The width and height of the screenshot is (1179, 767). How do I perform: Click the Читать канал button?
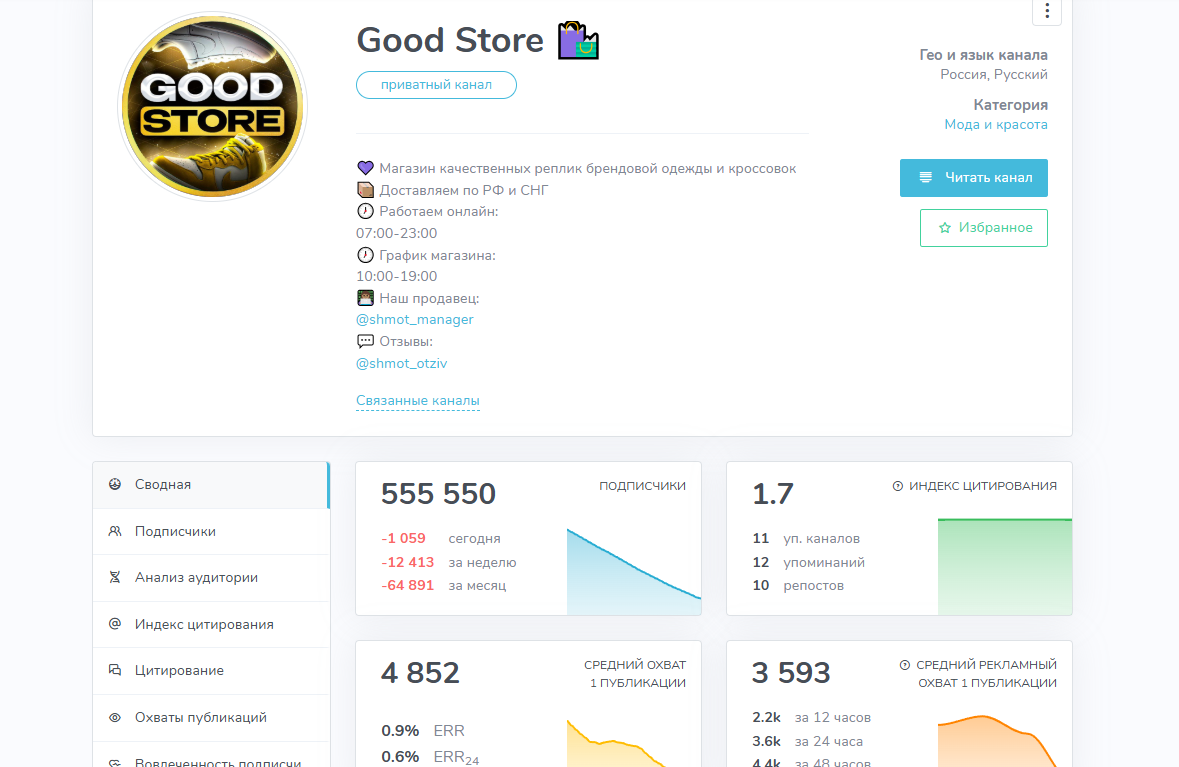974,177
